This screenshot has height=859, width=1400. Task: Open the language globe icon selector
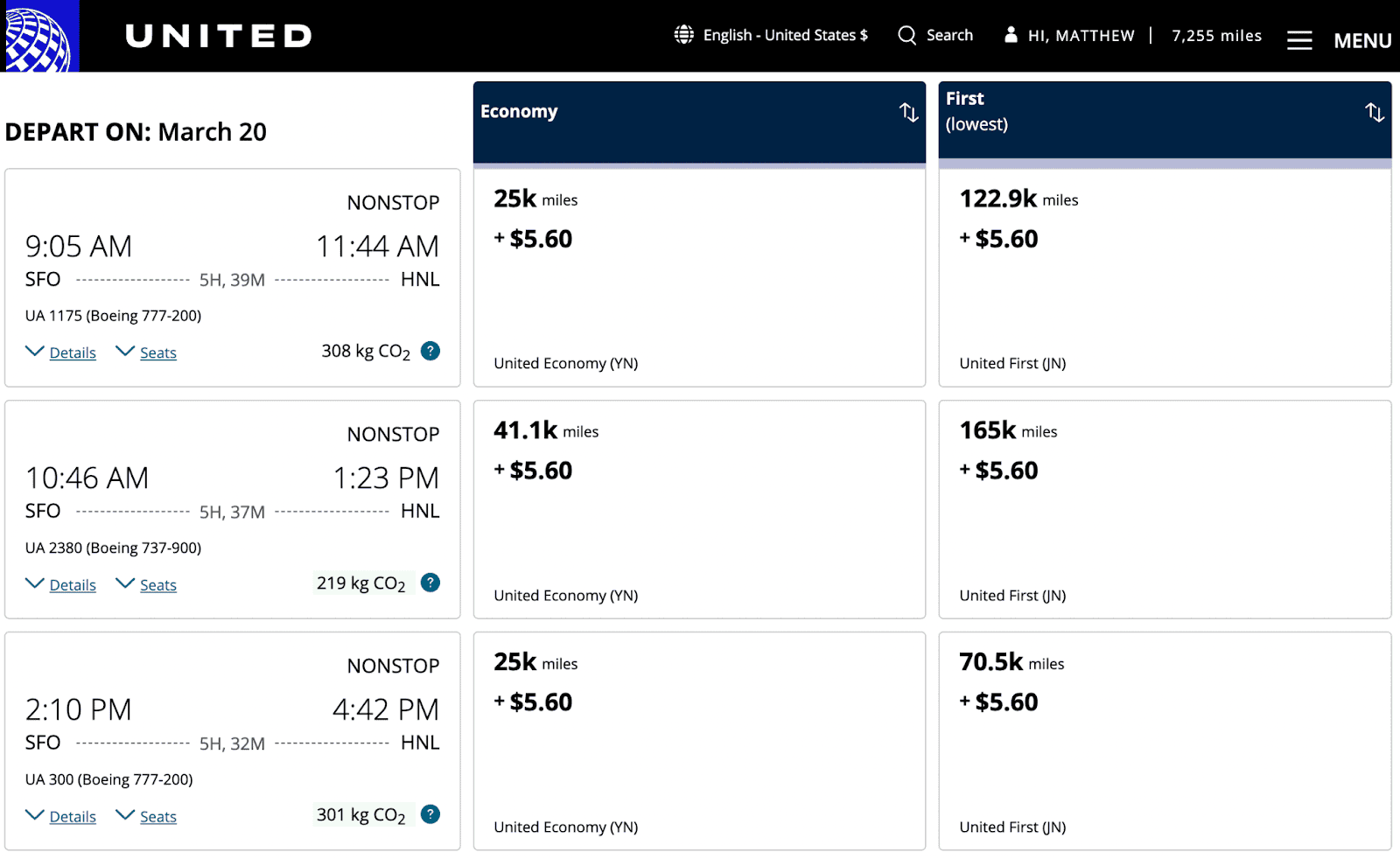[x=684, y=35]
